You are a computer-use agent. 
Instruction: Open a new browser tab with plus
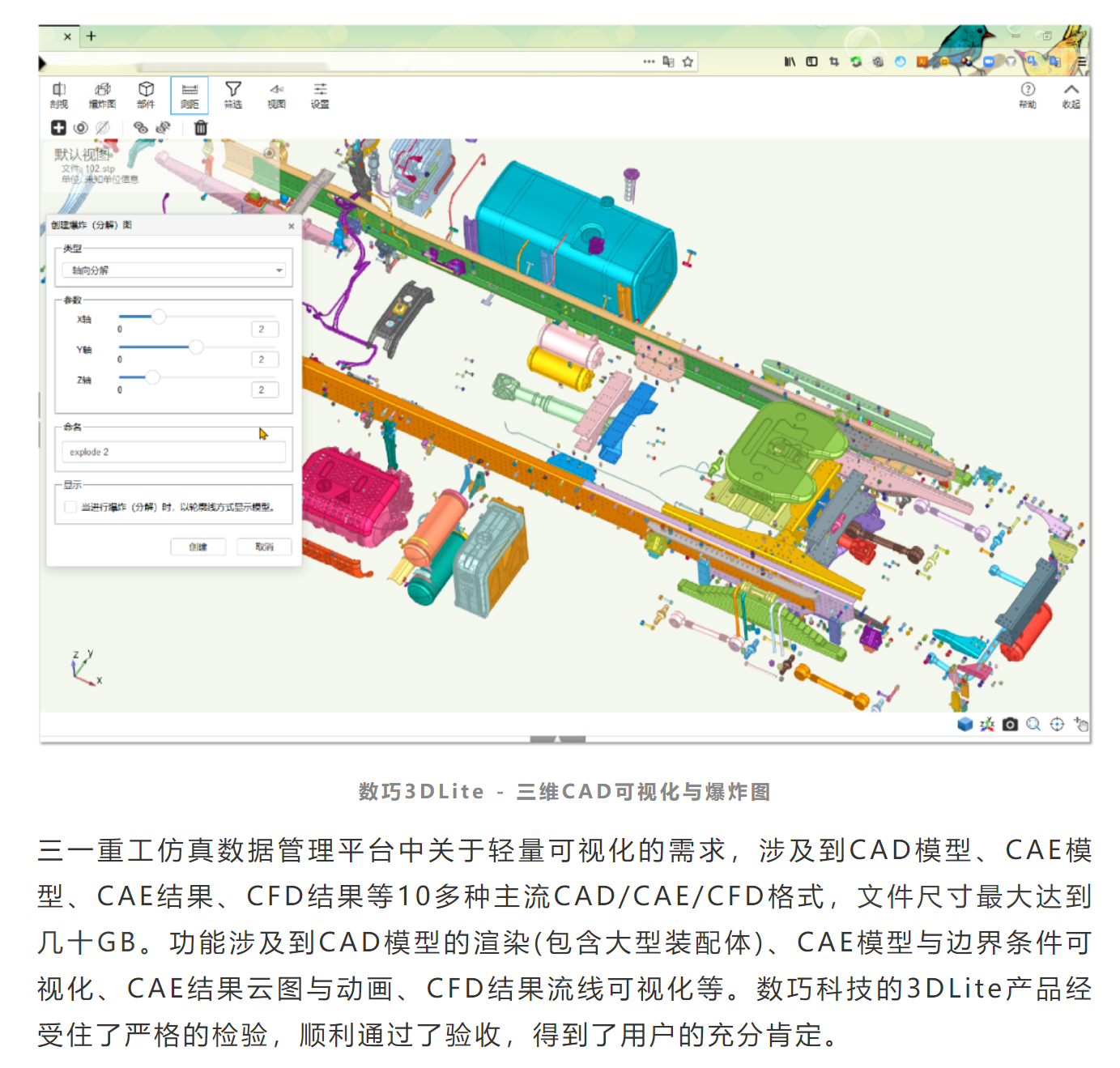pyautogui.click(x=92, y=36)
